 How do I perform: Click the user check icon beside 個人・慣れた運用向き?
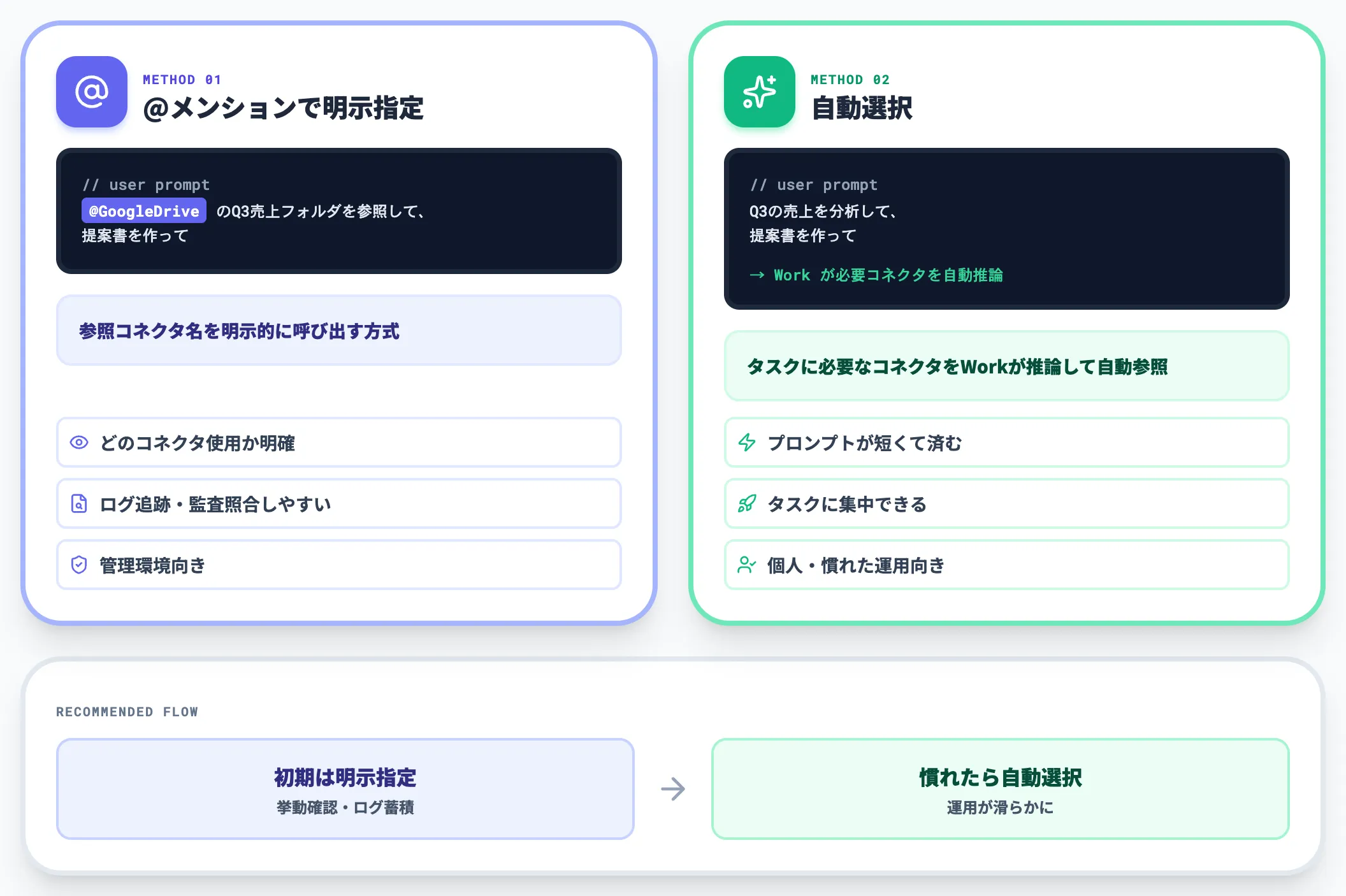[747, 565]
